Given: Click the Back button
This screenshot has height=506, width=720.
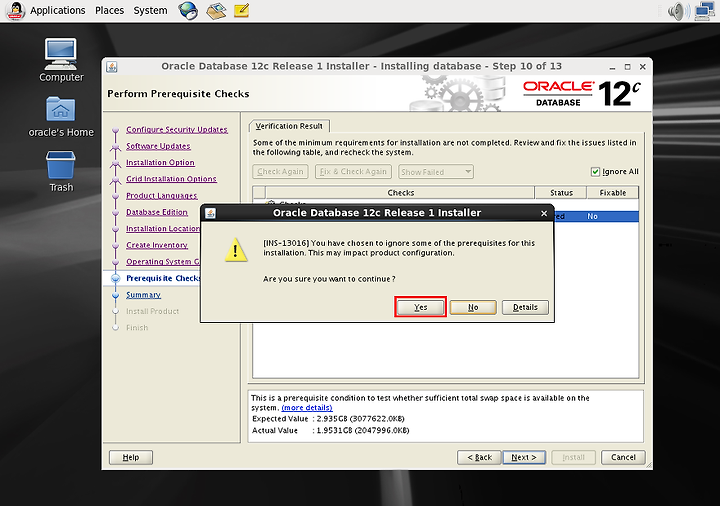Looking at the screenshot, I should [479, 457].
